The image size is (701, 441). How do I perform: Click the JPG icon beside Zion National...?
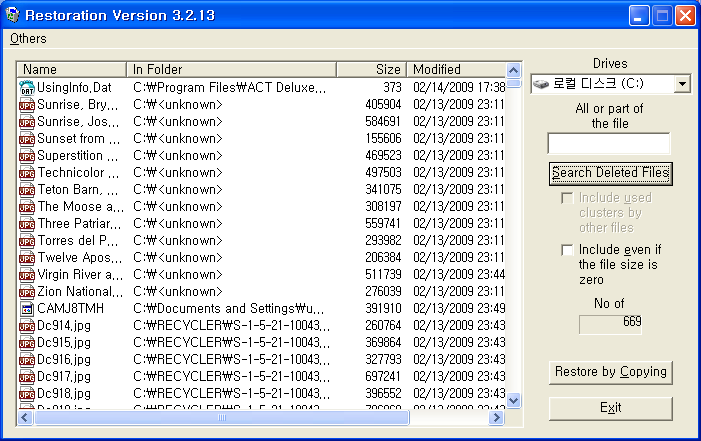point(27,292)
